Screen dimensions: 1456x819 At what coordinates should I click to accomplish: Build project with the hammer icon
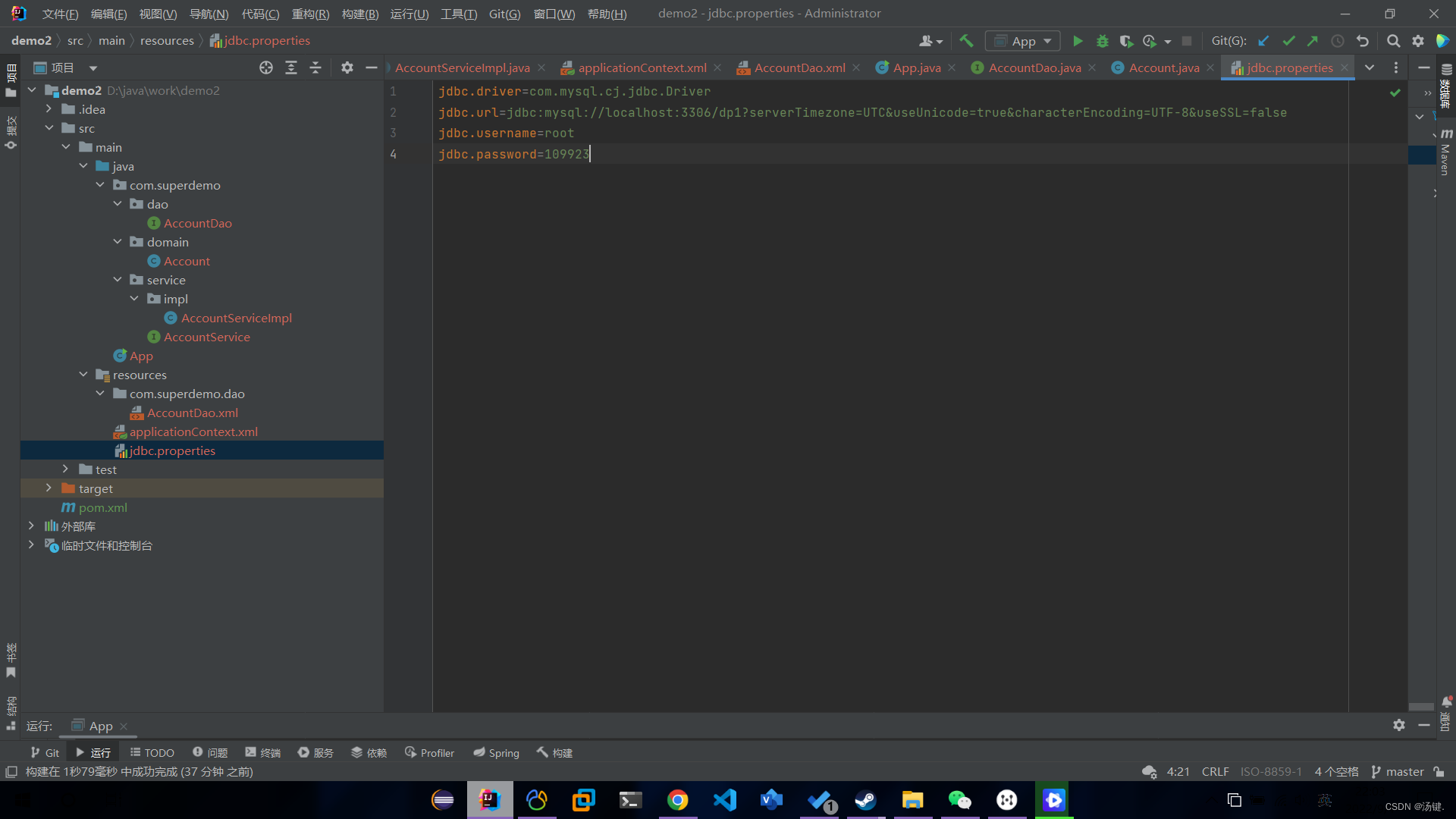point(966,41)
